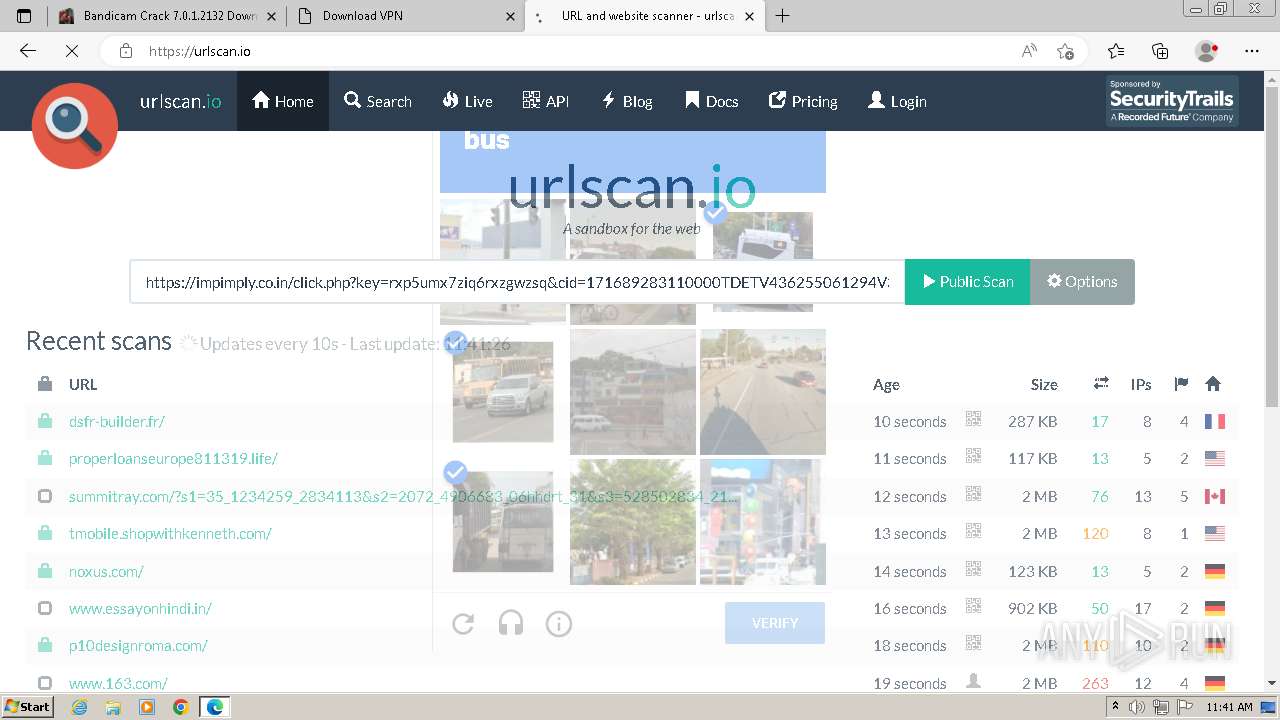Open a new browser tab
This screenshot has width=1280, height=720.
pyautogui.click(x=782, y=16)
